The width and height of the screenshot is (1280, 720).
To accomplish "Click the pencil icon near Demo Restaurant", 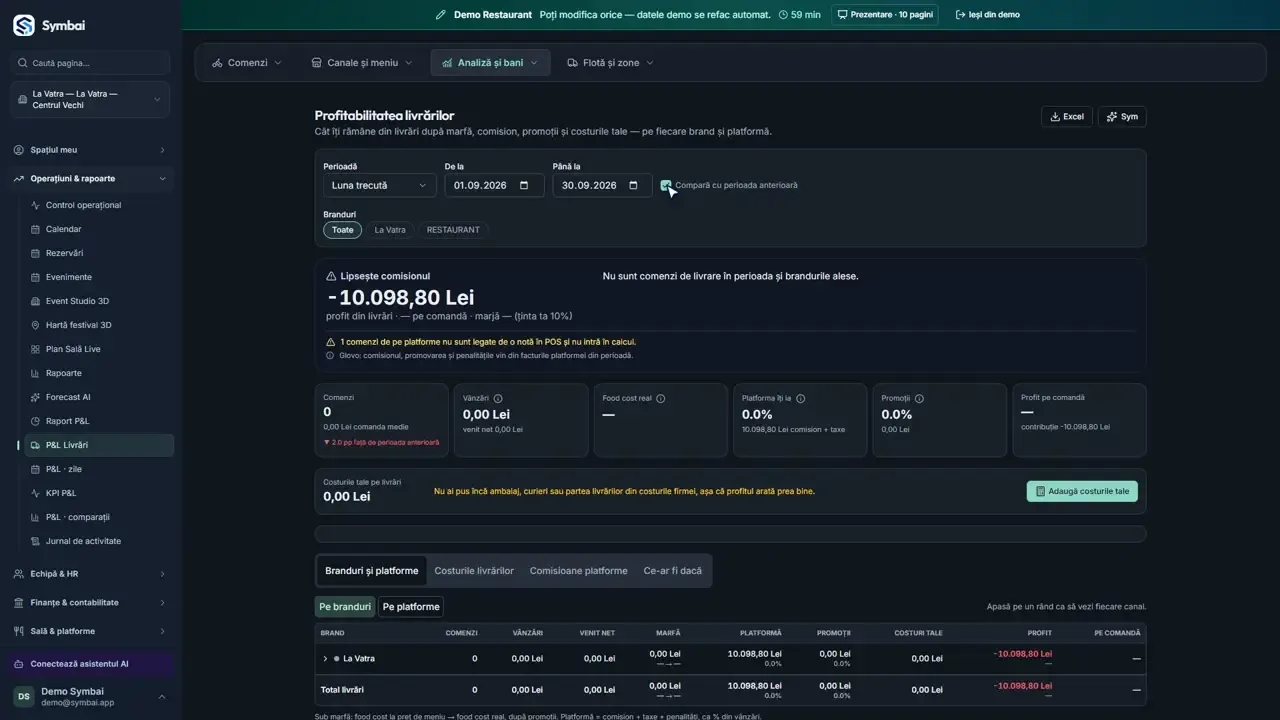I will 441,15.
